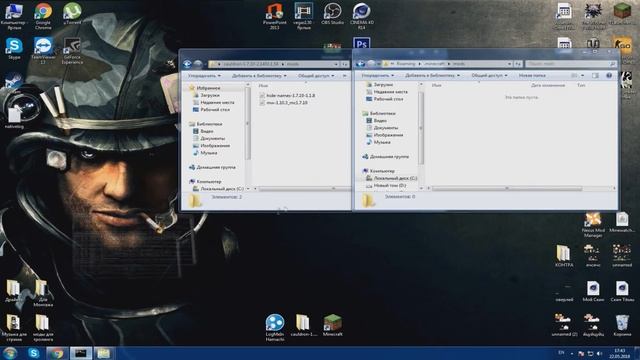Select the hide-names-1.7.10 file
This screenshot has width=640, height=360.
pyautogui.click(x=290, y=96)
